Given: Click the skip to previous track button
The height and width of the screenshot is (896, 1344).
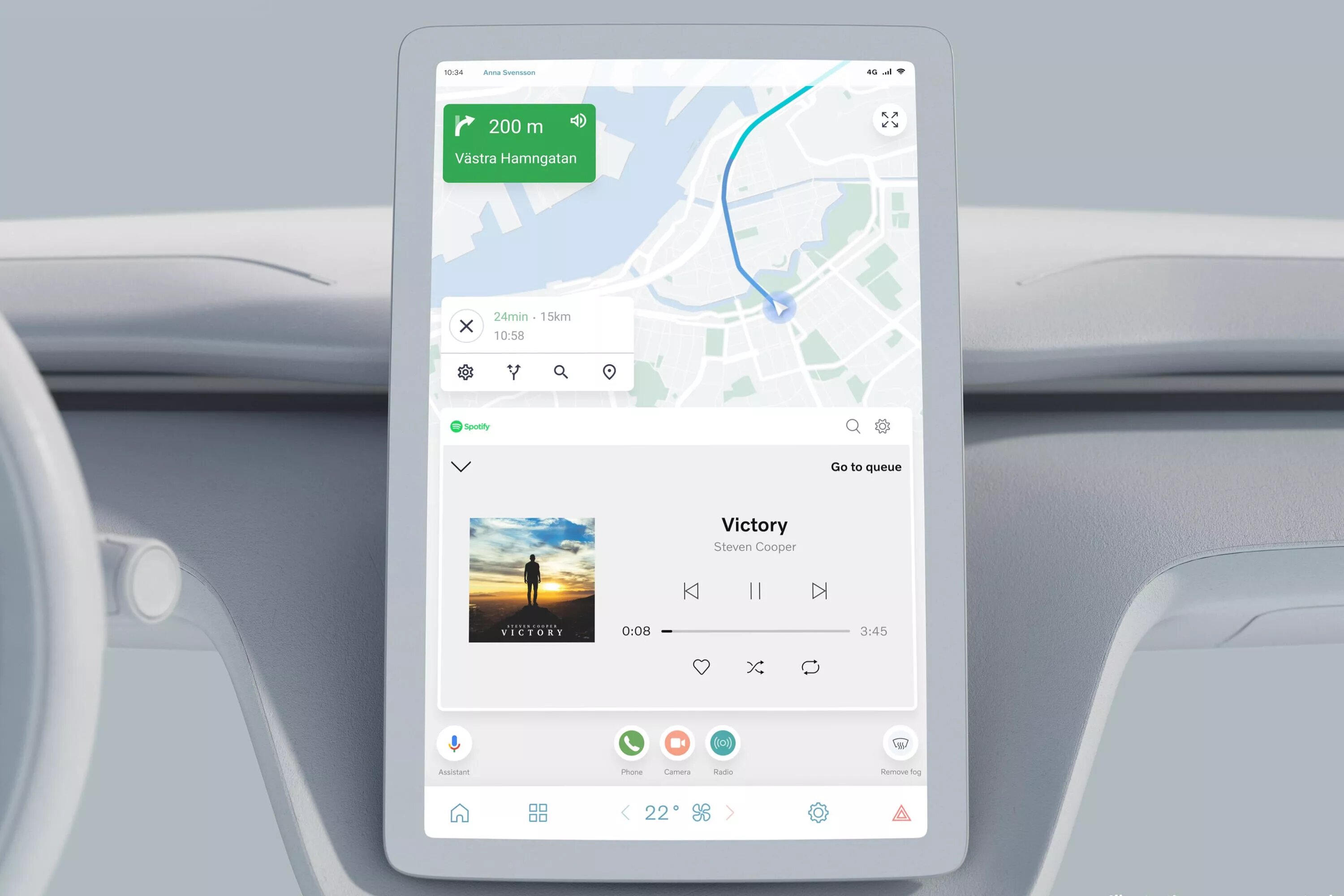Looking at the screenshot, I should coord(691,590).
